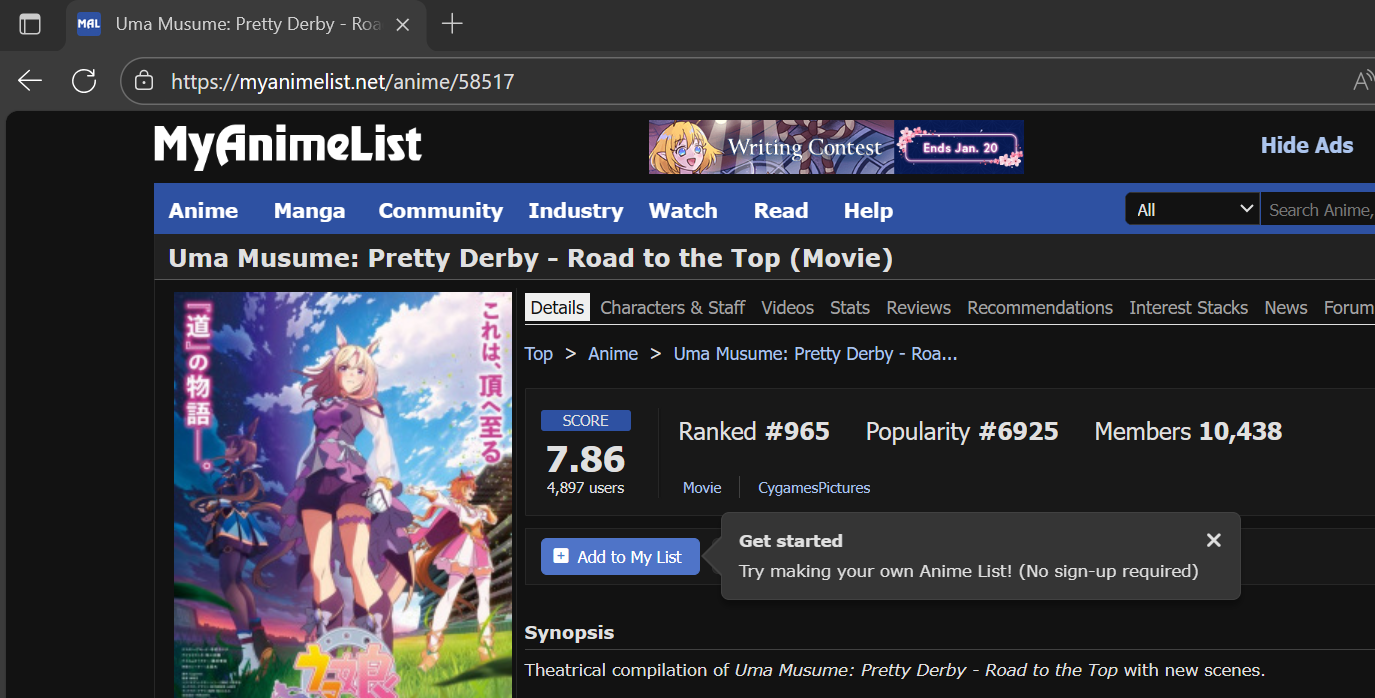Click the site info lock icon
1375x698 pixels.
click(x=144, y=81)
